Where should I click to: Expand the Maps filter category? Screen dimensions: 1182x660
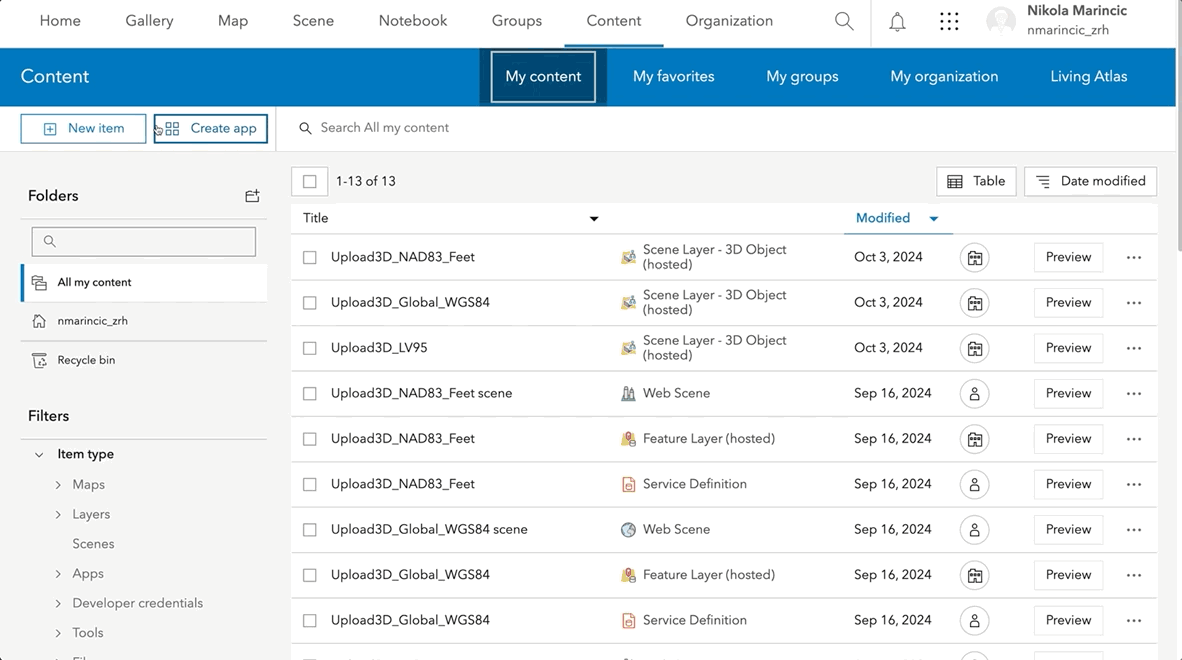click(59, 485)
